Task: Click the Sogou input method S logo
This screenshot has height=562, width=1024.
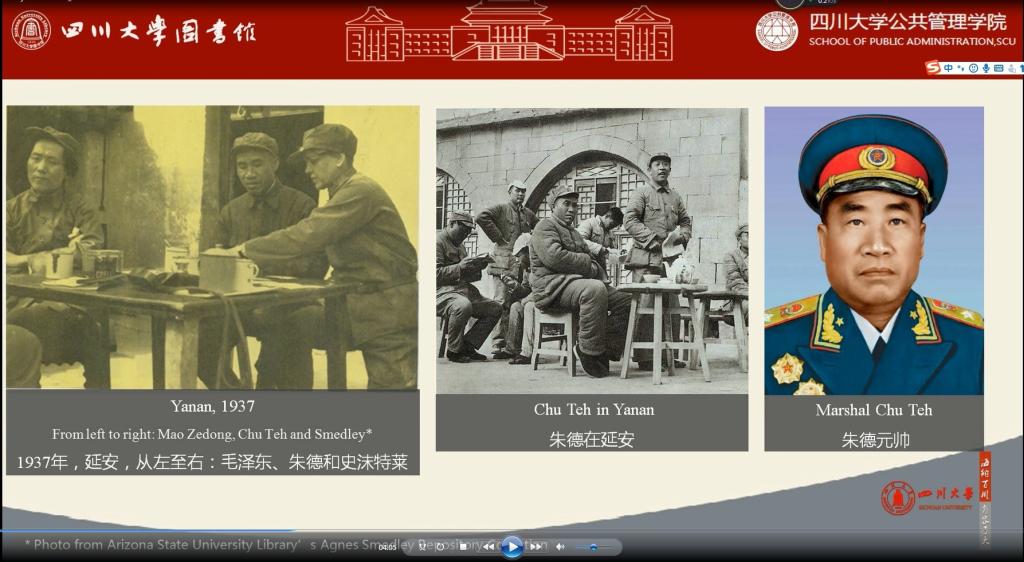Action: point(933,68)
